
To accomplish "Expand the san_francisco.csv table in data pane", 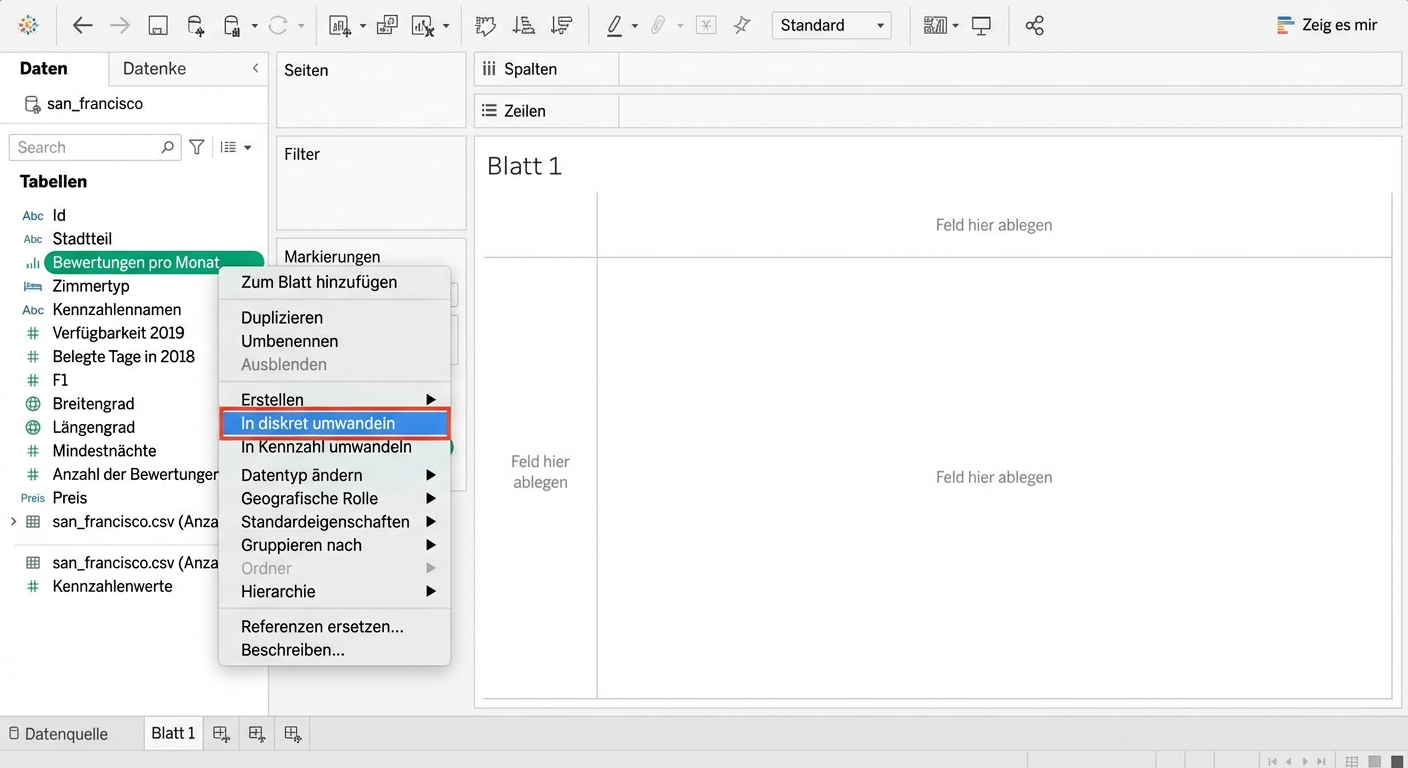I will tap(13, 521).
